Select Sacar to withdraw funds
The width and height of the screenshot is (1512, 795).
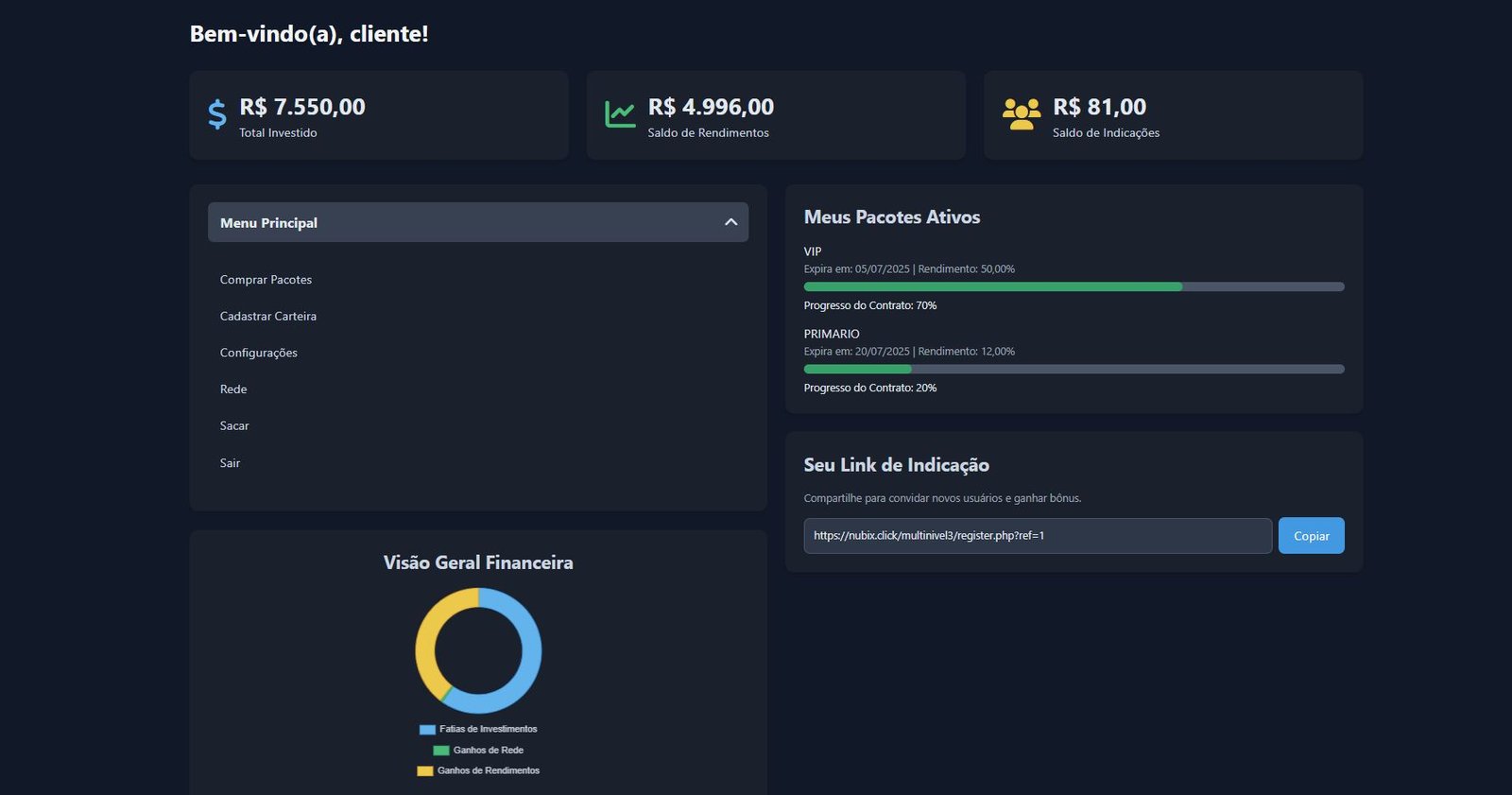click(234, 426)
